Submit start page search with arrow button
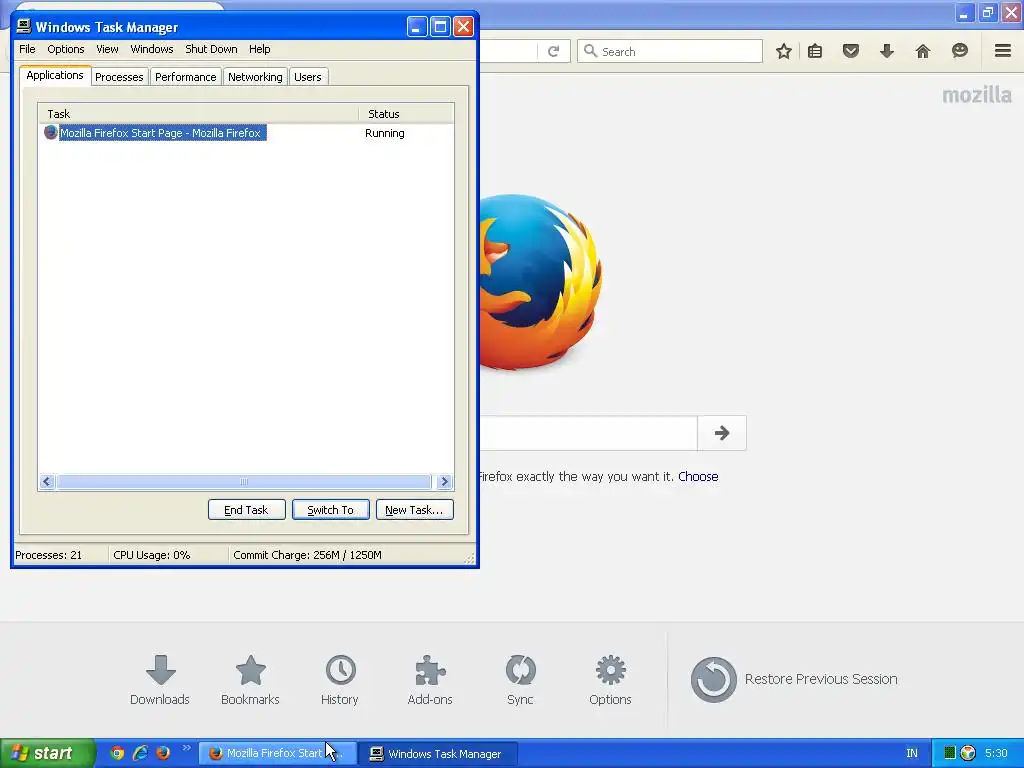This screenshot has height=768, width=1024. pos(722,433)
